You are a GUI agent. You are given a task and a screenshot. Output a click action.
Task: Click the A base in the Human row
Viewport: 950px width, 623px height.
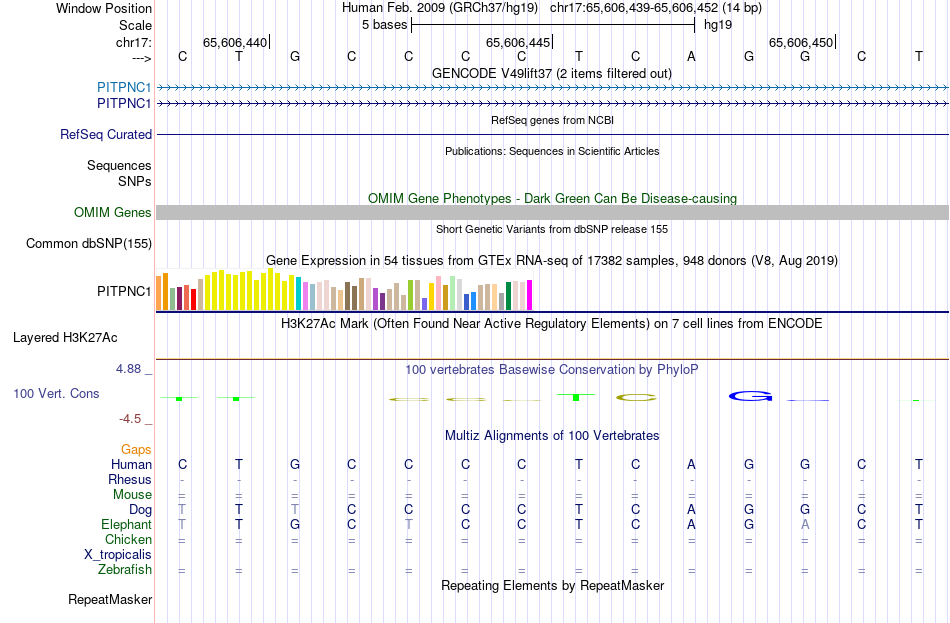click(x=691, y=465)
